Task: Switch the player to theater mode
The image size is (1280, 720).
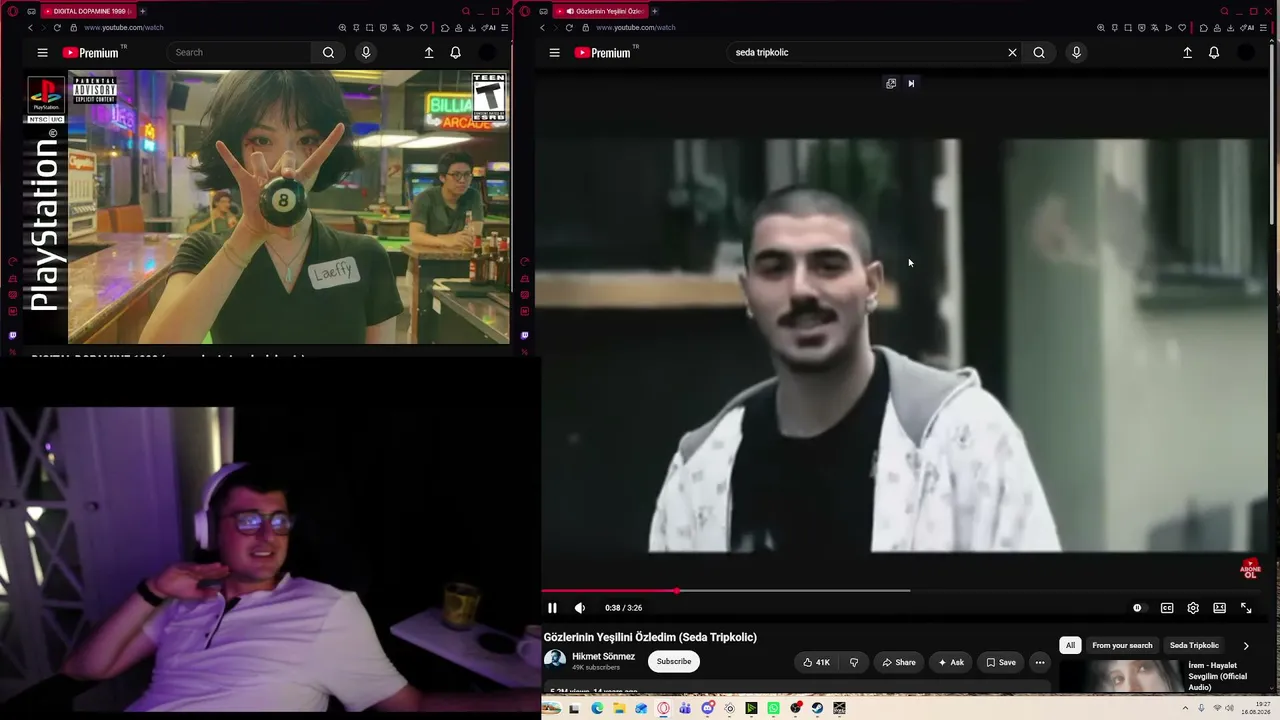Action: click(x=1220, y=608)
